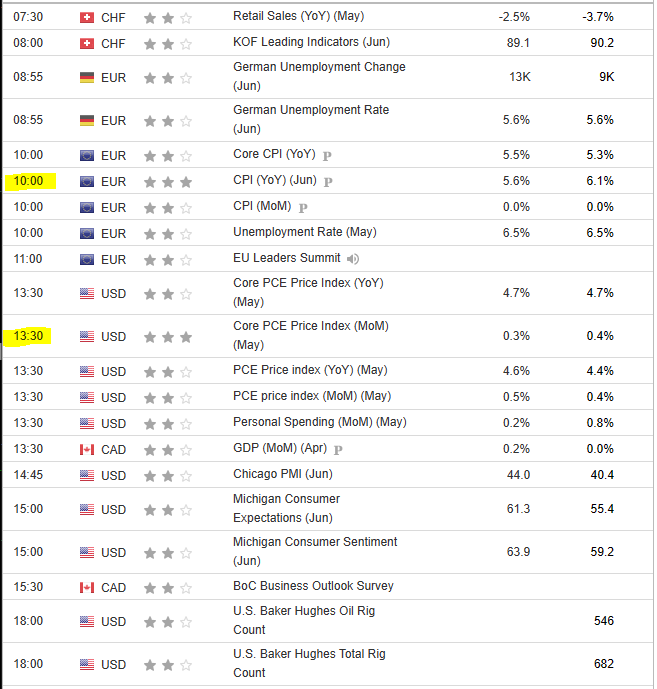657x689 pixels.
Task: Click the German flag in the German Unemployment Change row
Action: coord(87,77)
